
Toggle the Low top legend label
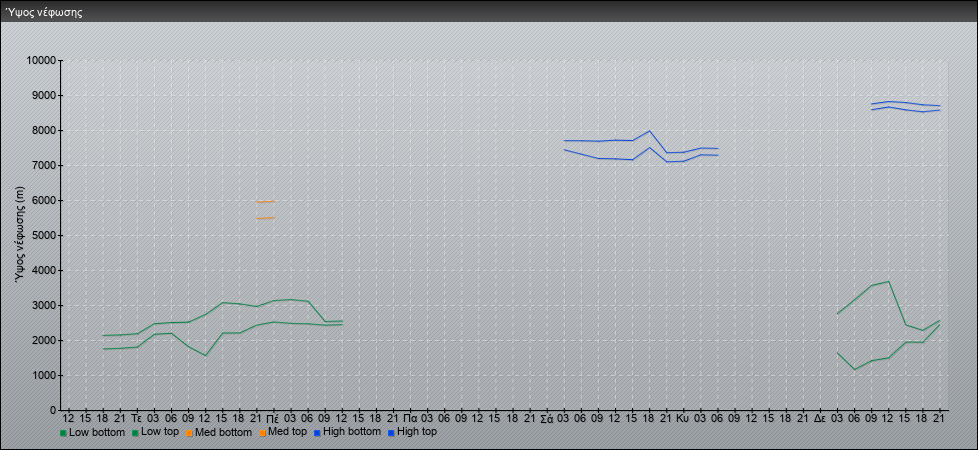point(160,432)
